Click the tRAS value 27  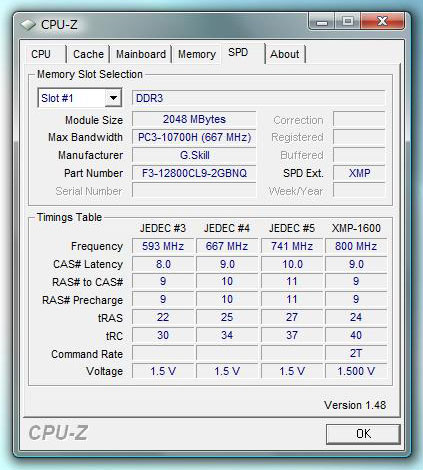[x=292, y=317]
